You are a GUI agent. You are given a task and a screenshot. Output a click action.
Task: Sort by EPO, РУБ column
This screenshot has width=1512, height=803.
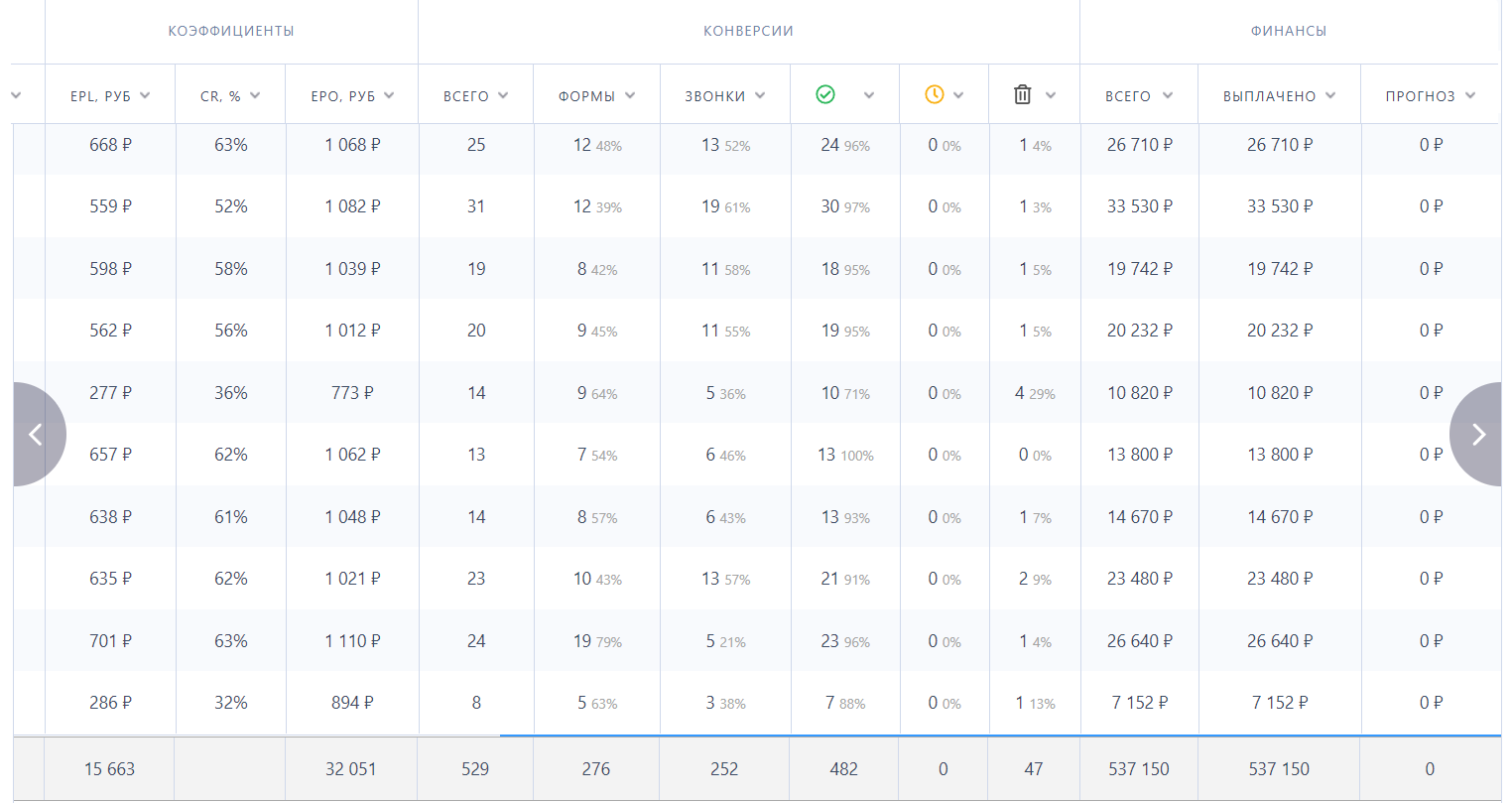pos(352,96)
